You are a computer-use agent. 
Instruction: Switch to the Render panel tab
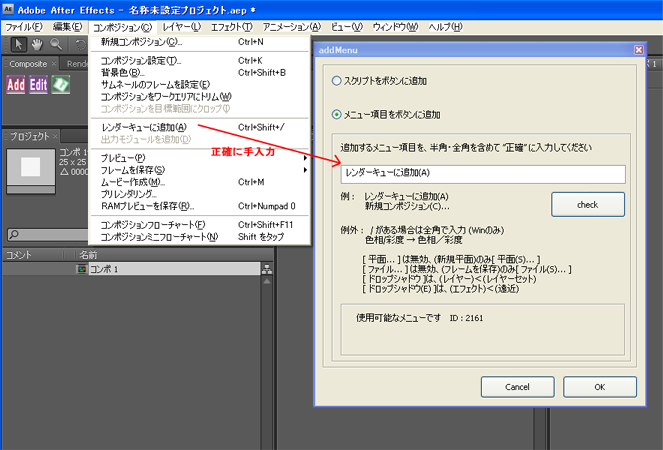click(77, 64)
